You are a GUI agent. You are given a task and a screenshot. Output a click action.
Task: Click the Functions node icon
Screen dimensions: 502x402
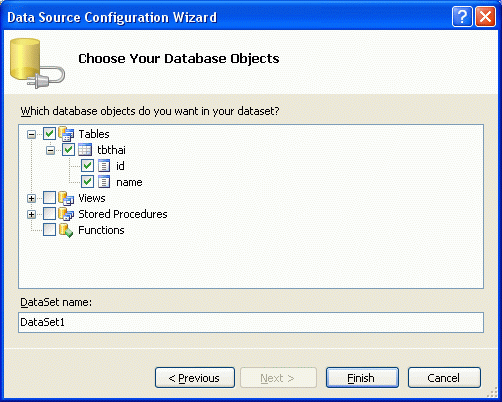click(66, 230)
